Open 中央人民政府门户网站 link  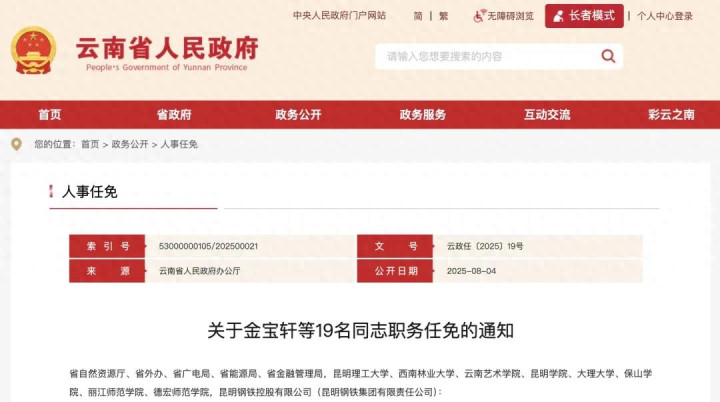click(339, 16)
